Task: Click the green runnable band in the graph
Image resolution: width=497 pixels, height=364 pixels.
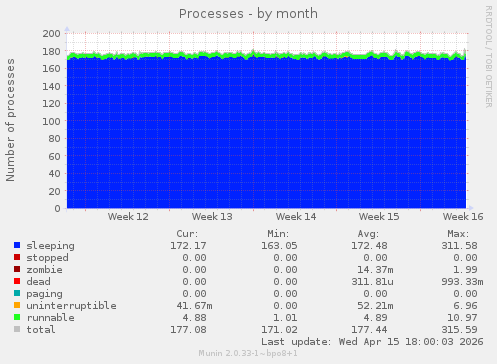Action: (x=266, y=55)
